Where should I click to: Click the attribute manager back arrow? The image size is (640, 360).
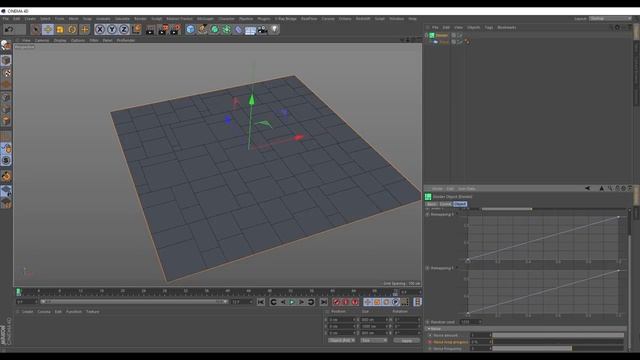tap(587, 188)
